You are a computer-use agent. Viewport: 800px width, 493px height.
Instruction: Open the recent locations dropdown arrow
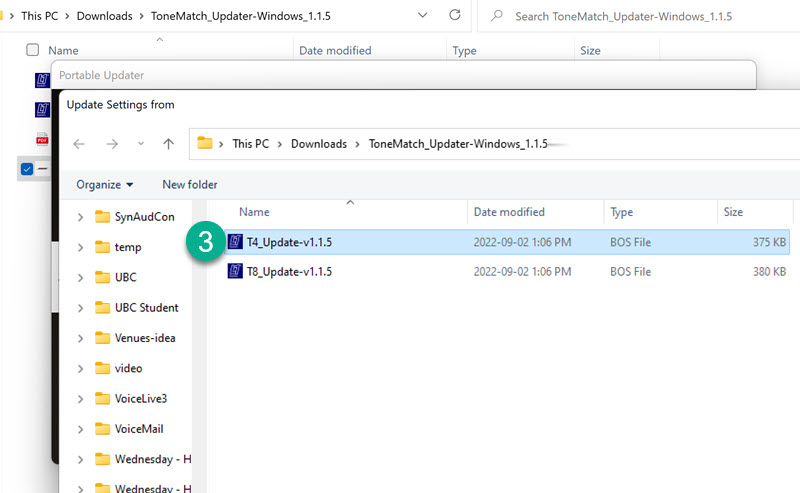[x=141, y=144]
